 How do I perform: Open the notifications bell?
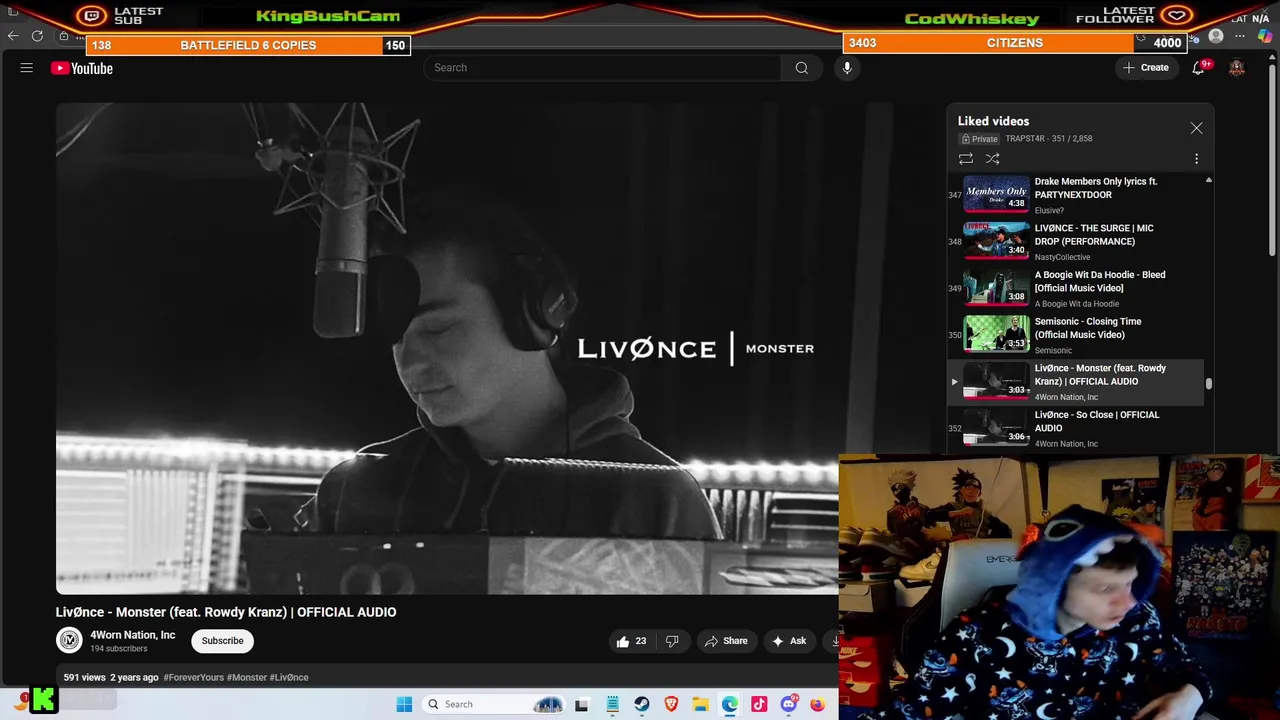(x=1198, y=68)
